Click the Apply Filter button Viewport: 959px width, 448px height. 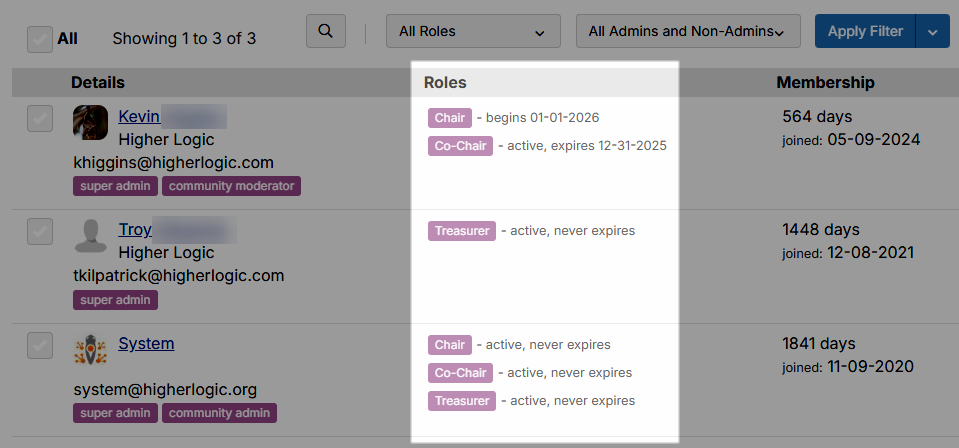tap(865, 31)
